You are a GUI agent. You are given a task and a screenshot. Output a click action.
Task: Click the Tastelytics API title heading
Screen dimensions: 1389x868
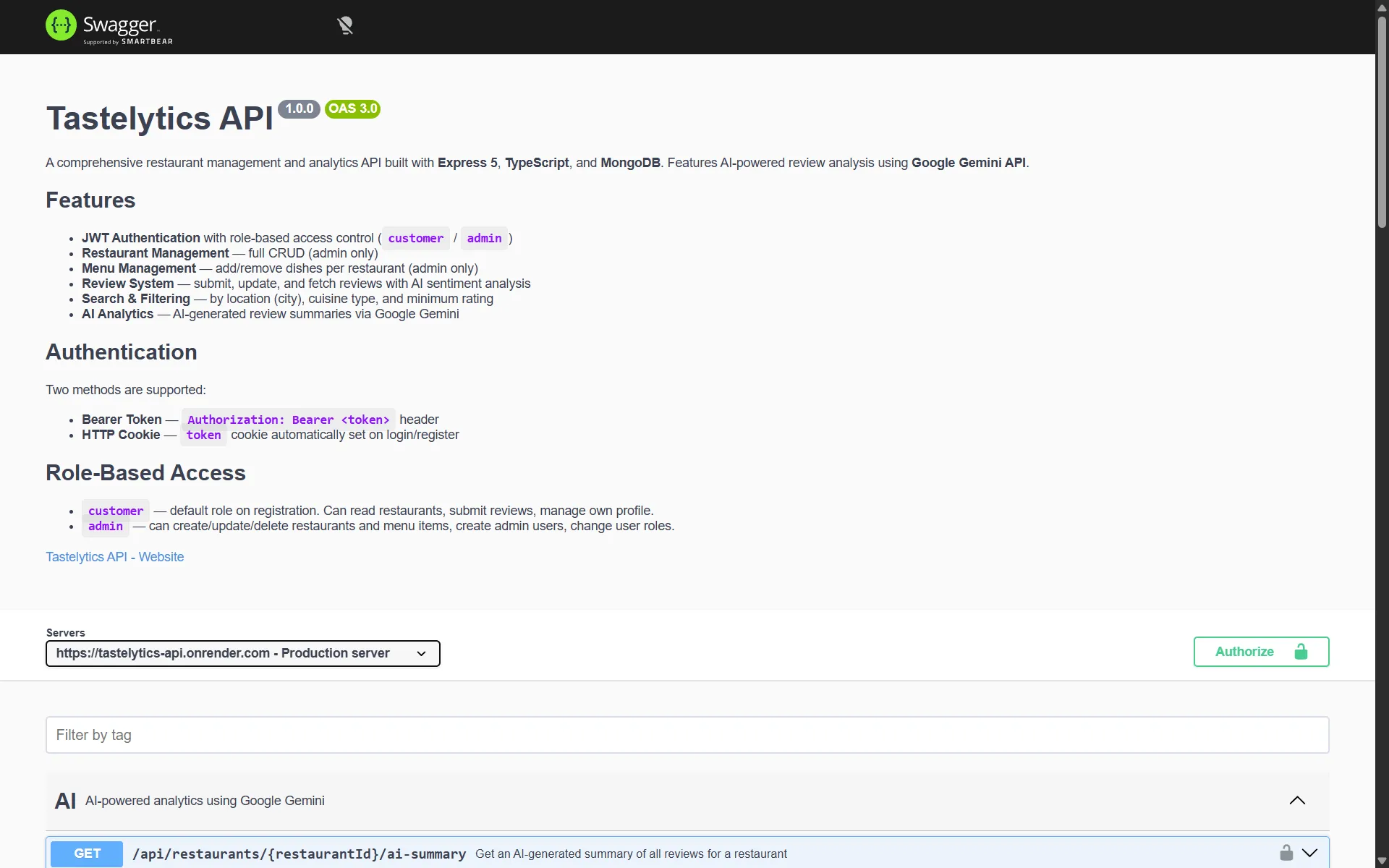(160, 118)
